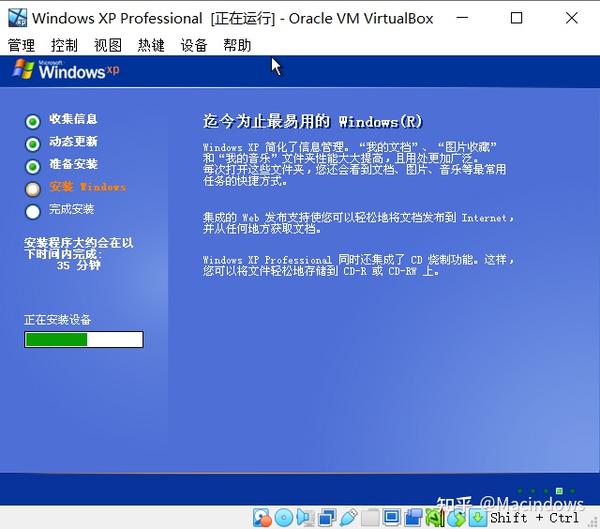Minimize the VirtualBox window

[462, 18]
